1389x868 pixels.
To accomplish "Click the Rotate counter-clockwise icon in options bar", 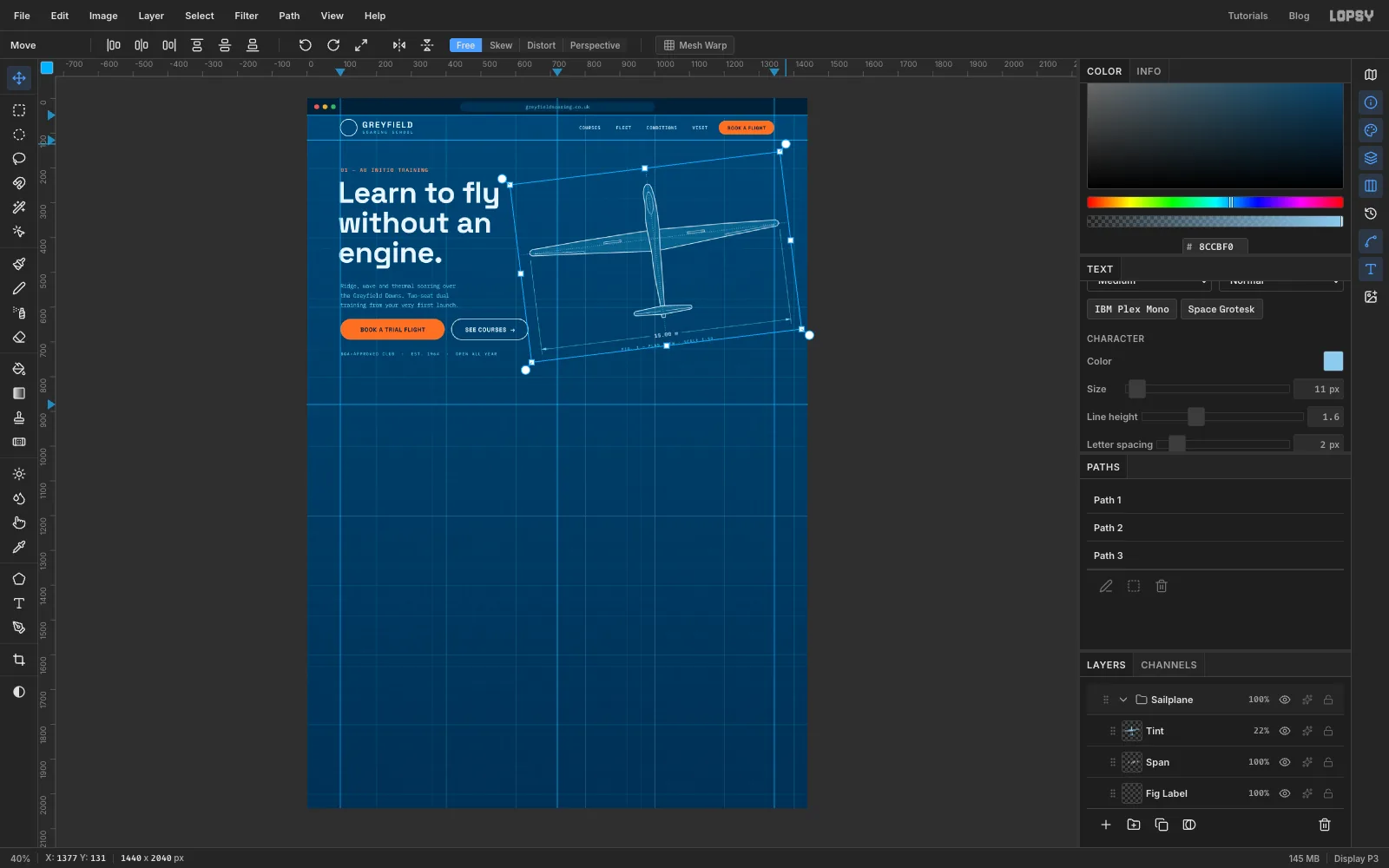I will [306, 45].
